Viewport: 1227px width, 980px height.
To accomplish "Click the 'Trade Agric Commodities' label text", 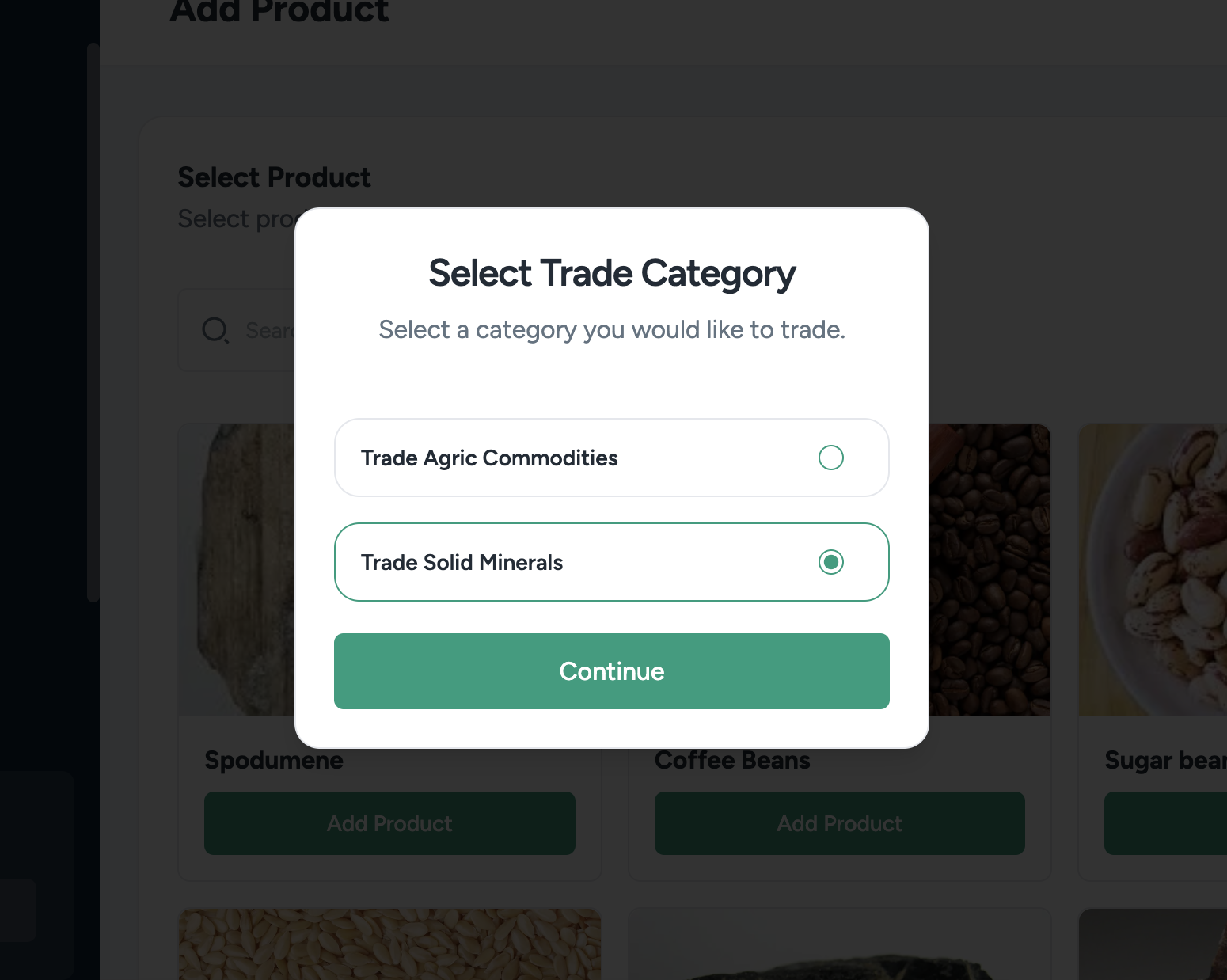I will click(x=489, y=458).
